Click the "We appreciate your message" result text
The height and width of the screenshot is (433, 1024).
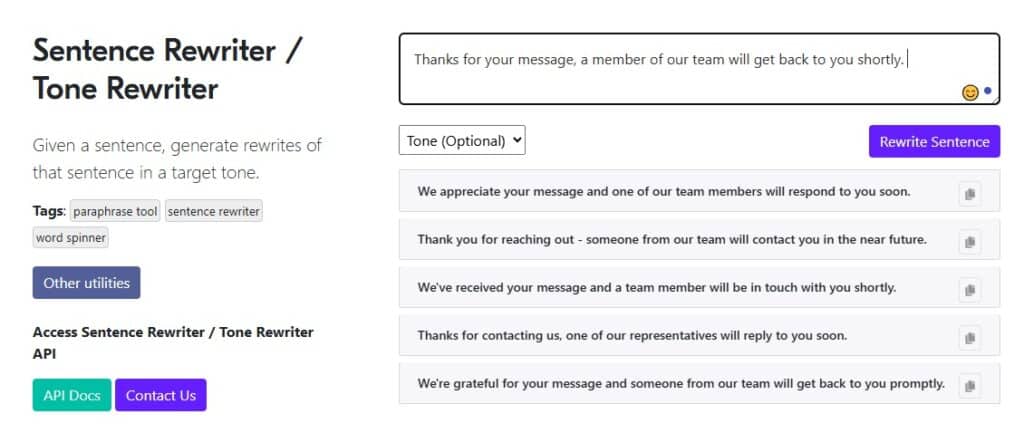tap(663, 191)
